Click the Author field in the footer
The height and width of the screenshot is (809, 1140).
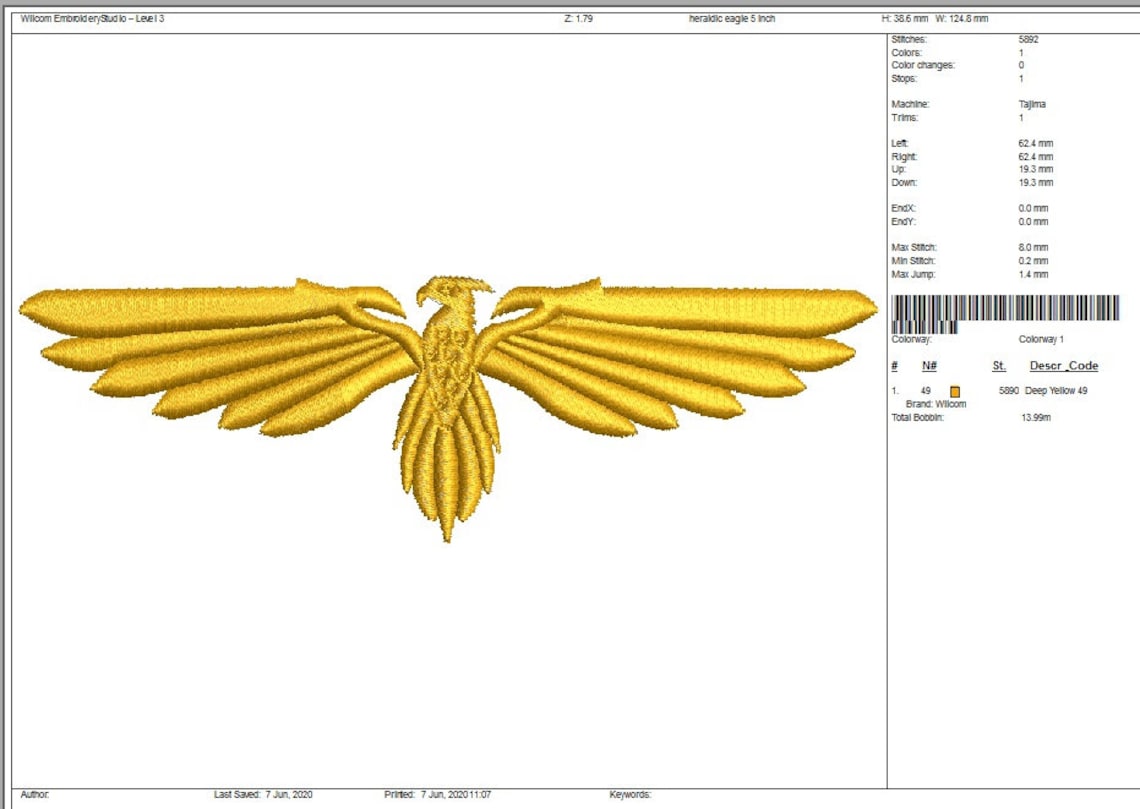pyautogui.click(x=30, y=794)
